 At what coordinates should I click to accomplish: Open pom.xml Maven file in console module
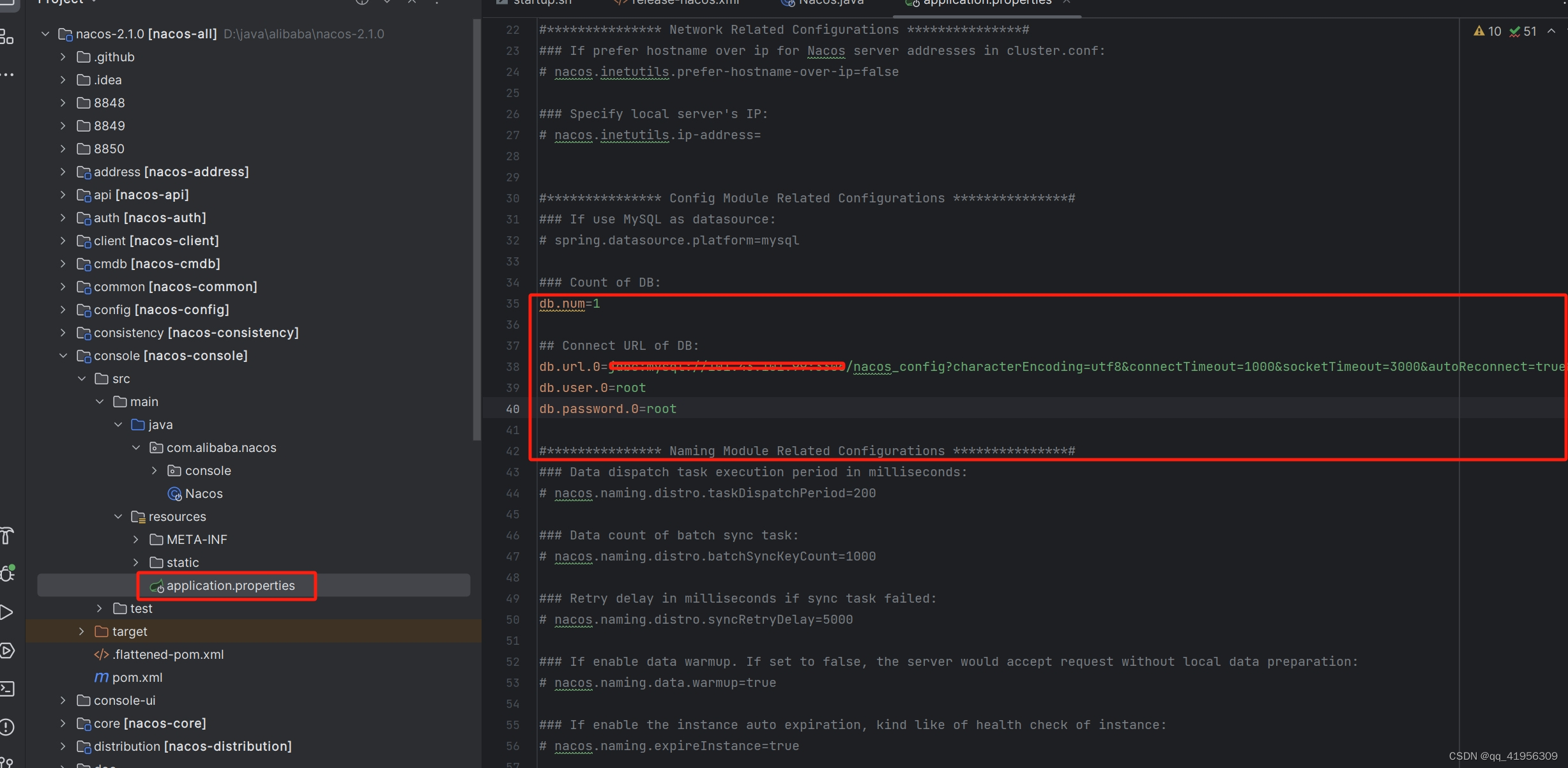click(x=128, y=677)
